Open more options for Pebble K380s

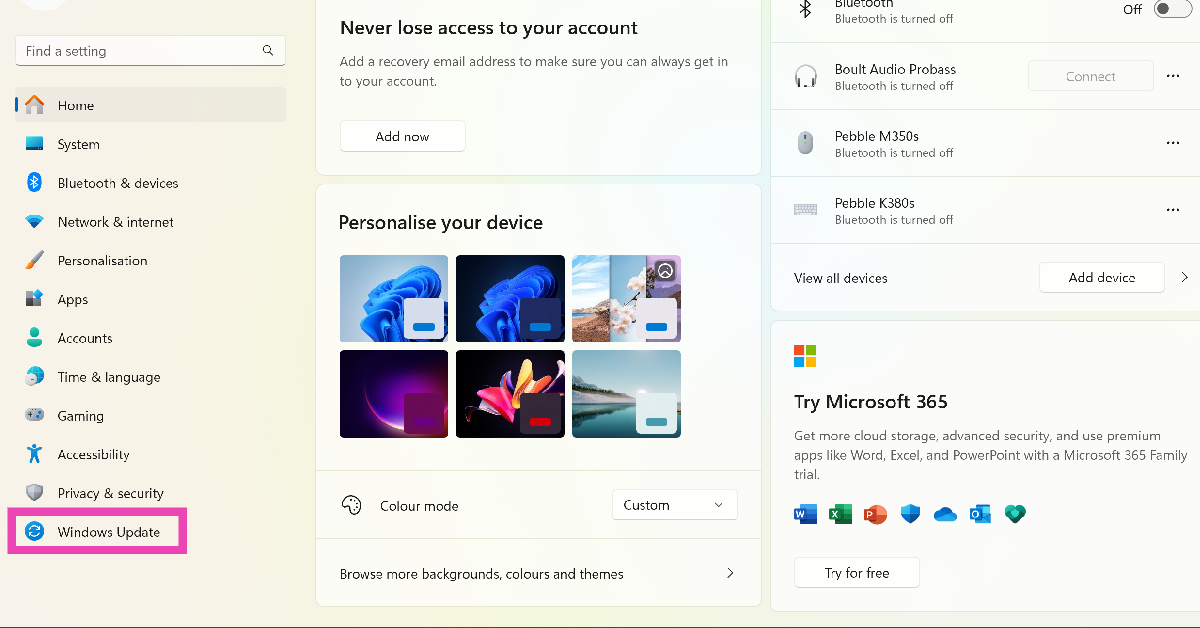tap(1173, 210)
